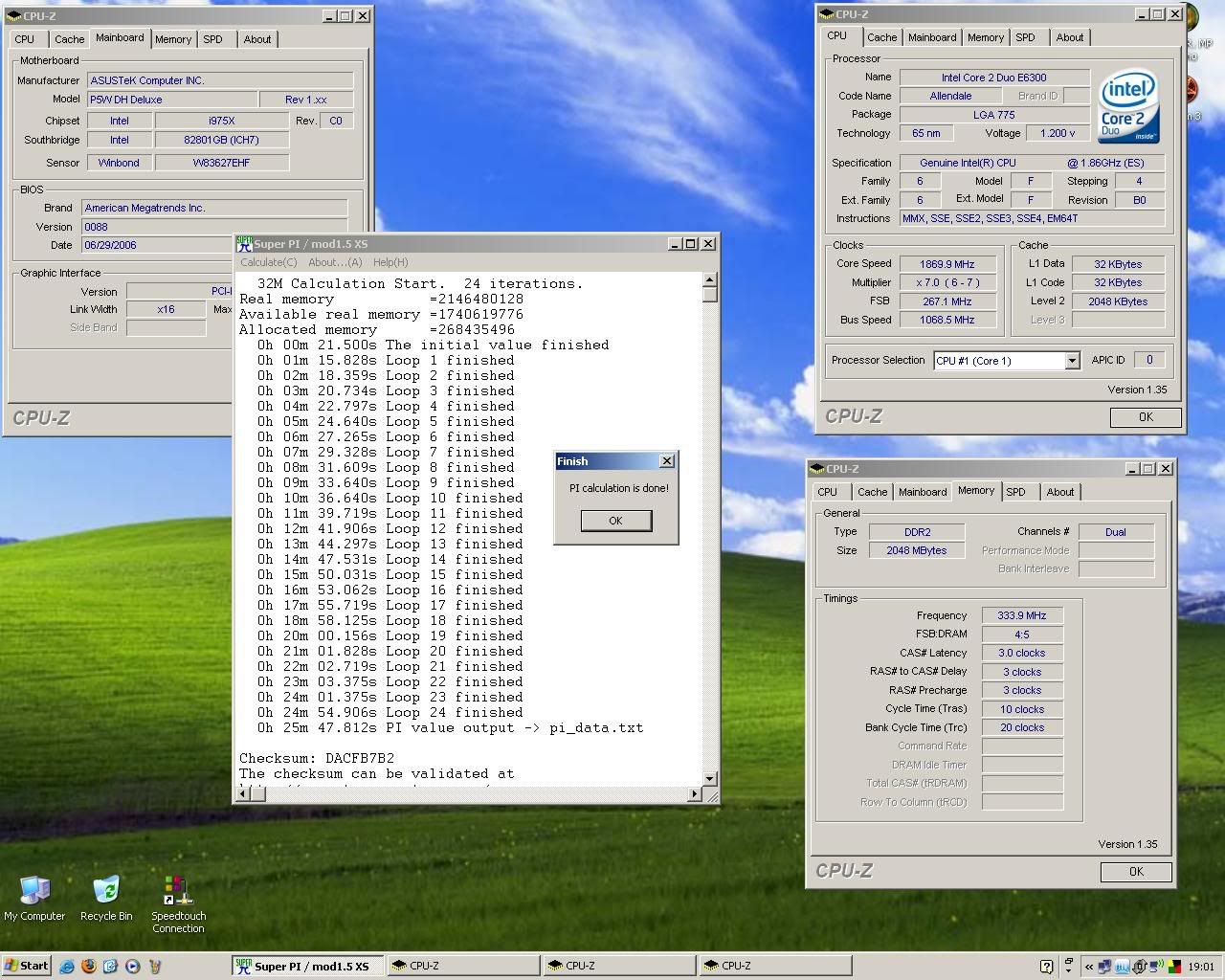Click FSB:DRAM ratio value 4:5
The image size is (1225, 980).
(x=1022, y=635)
